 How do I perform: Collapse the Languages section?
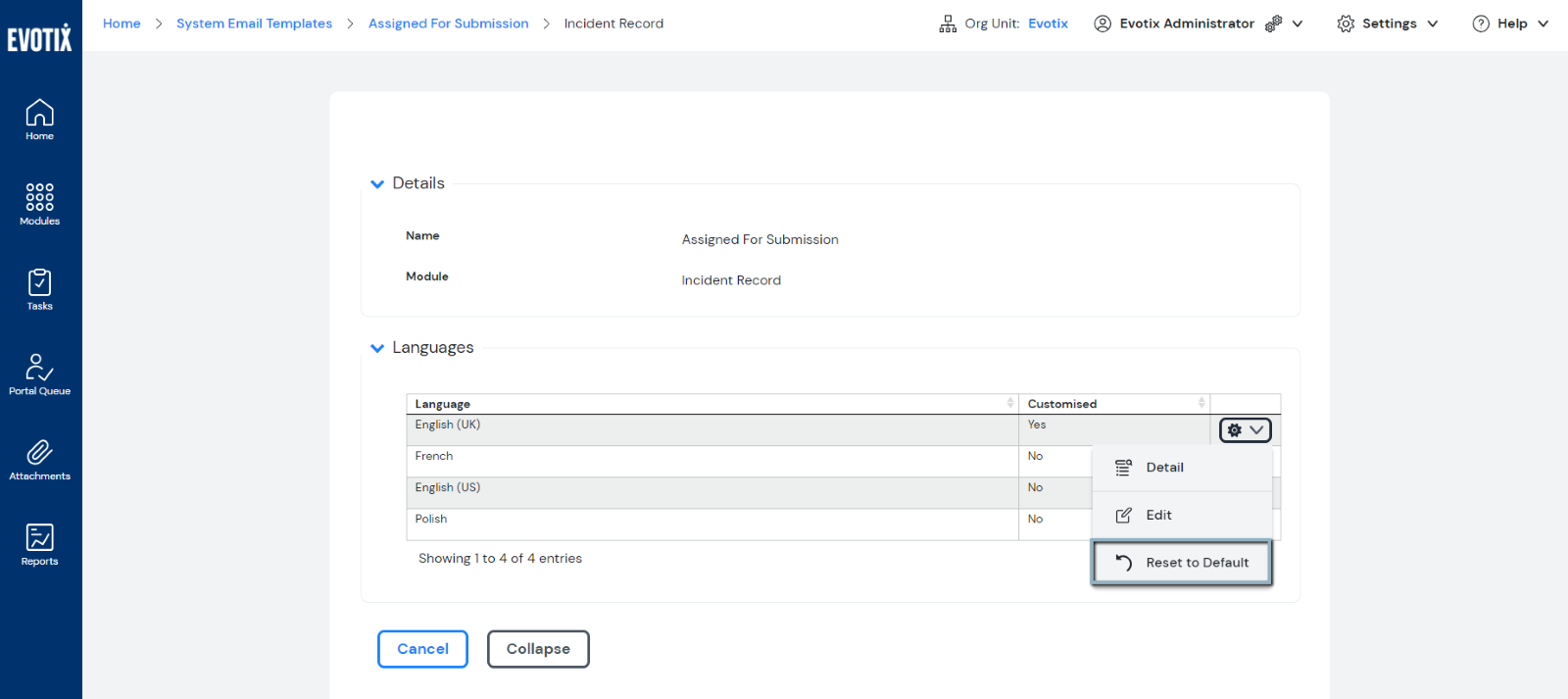point(377,348)
